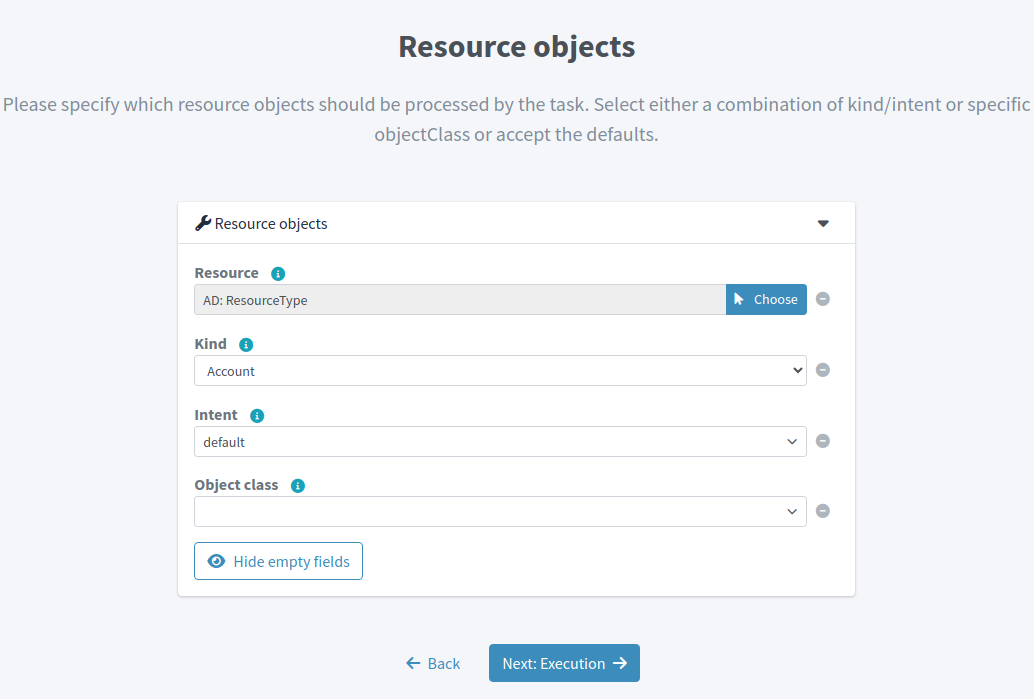Click the Resource objects panel header title
The width and height of the screenshot is (1034, 699).
click(271, 223)
